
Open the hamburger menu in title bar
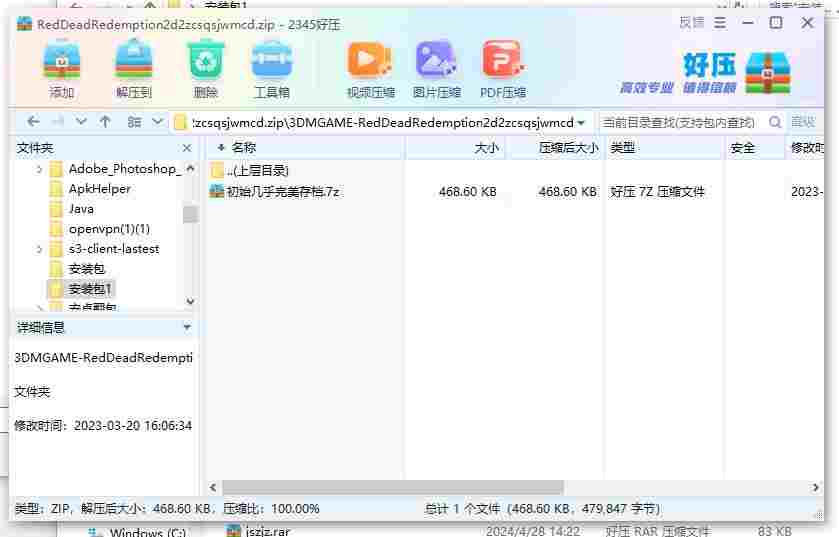click(720, 23)
